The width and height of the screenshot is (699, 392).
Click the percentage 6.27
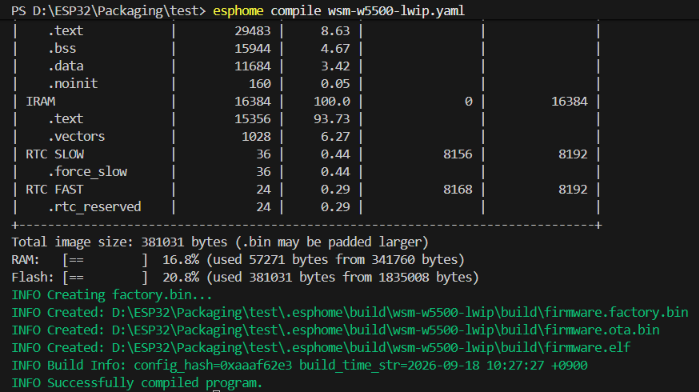pos(335,136)
